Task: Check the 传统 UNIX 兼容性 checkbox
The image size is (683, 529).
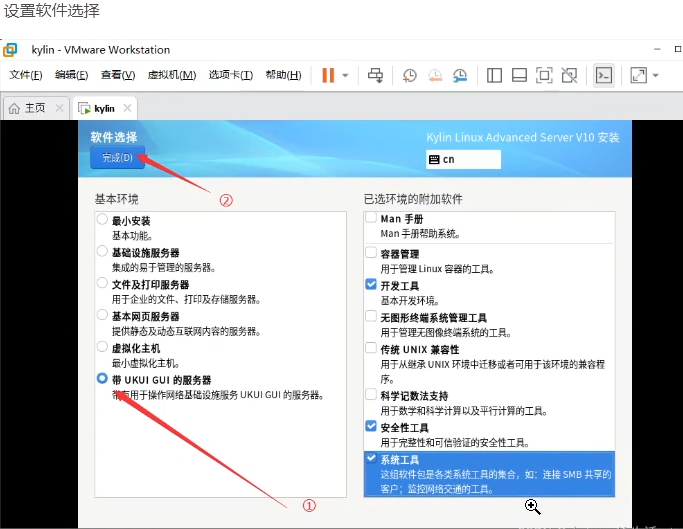Action: (371, 348)
